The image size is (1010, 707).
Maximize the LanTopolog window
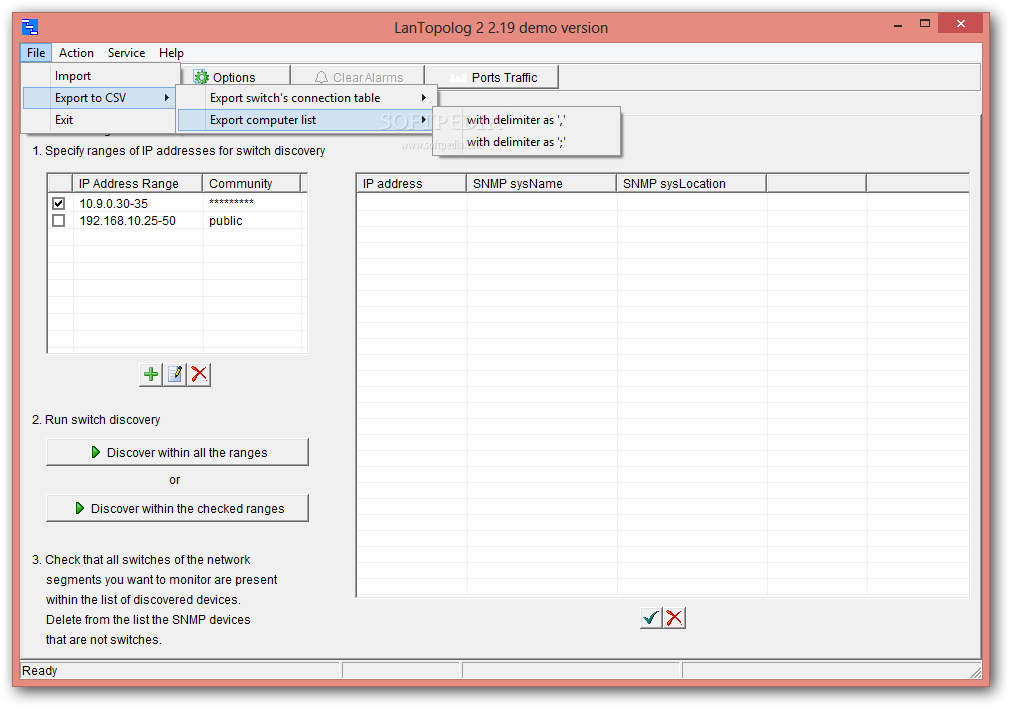pyautogui.click(x=925, y=24)
